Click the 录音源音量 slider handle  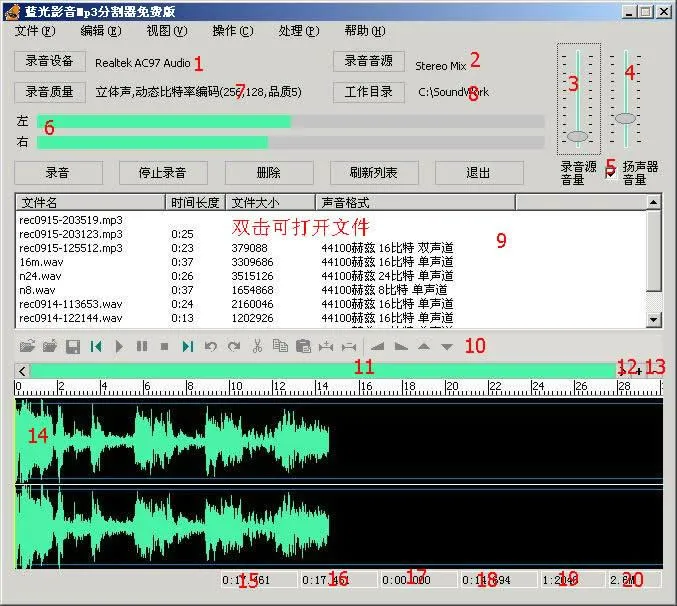tap(578, 135)
